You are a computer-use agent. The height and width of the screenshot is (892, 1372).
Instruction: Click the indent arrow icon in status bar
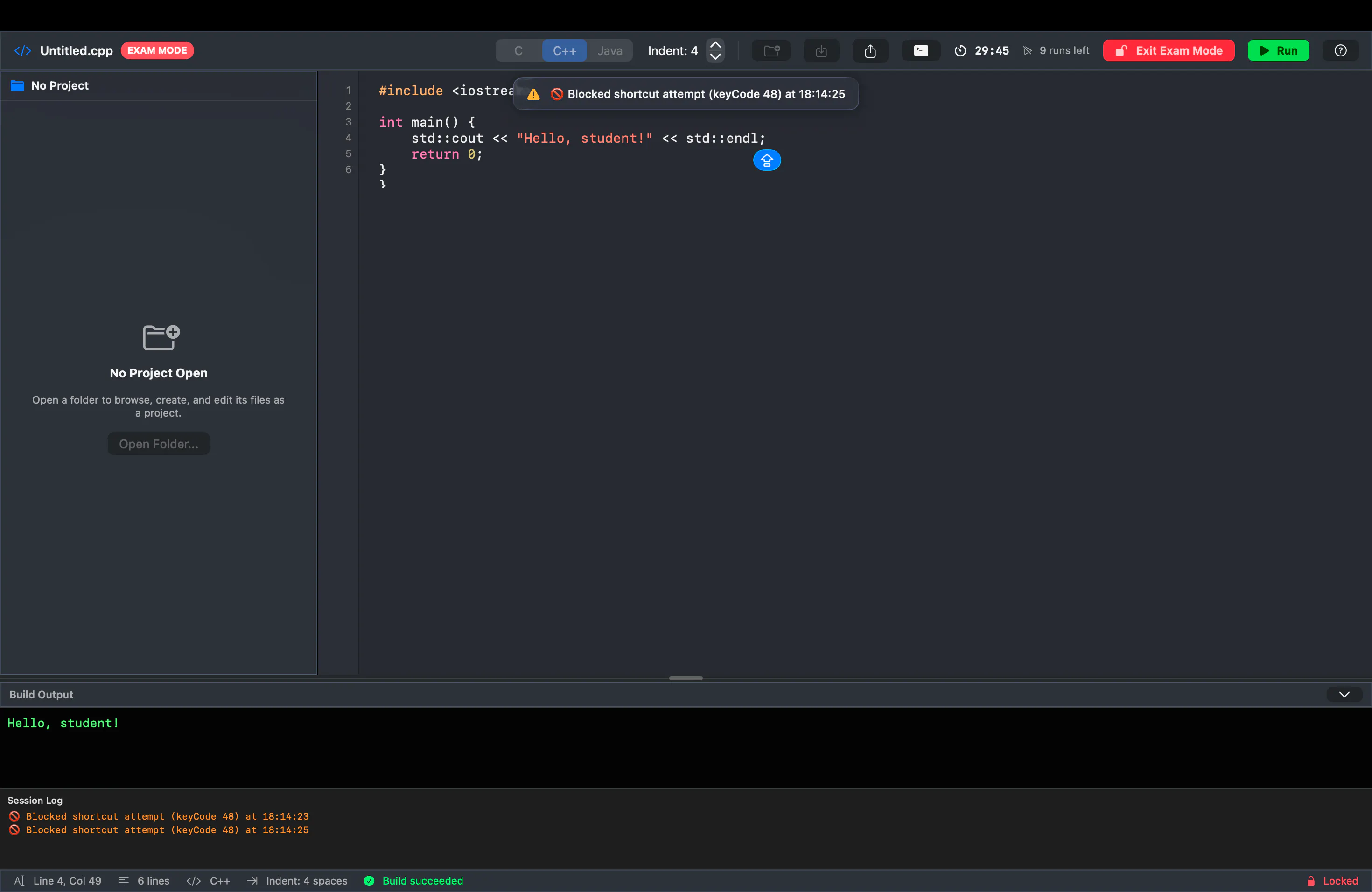[x=252, y=880]
